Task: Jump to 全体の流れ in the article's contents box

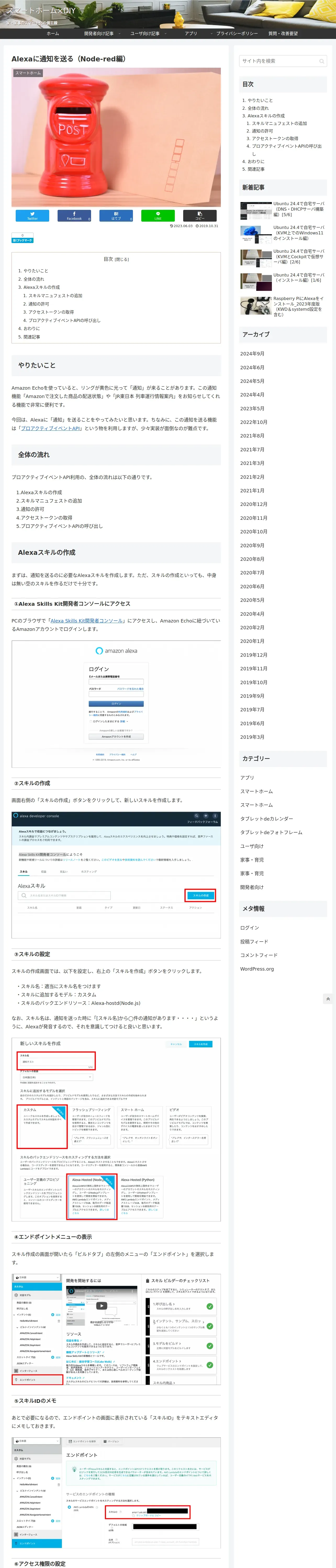Action: click(x=33, y=279)
